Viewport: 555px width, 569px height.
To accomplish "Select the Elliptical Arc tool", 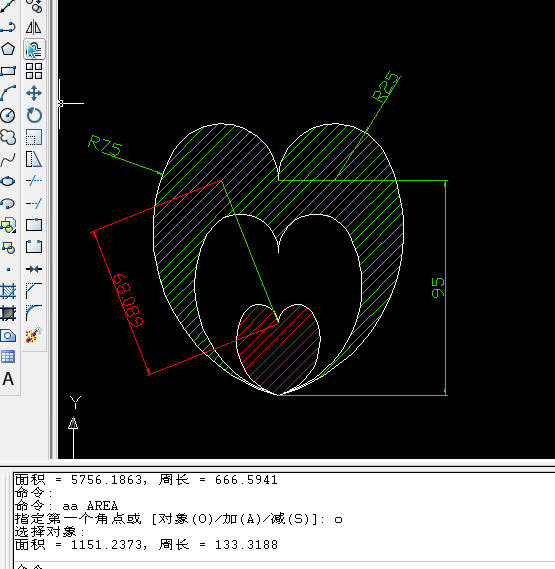I will pos(8,203).
